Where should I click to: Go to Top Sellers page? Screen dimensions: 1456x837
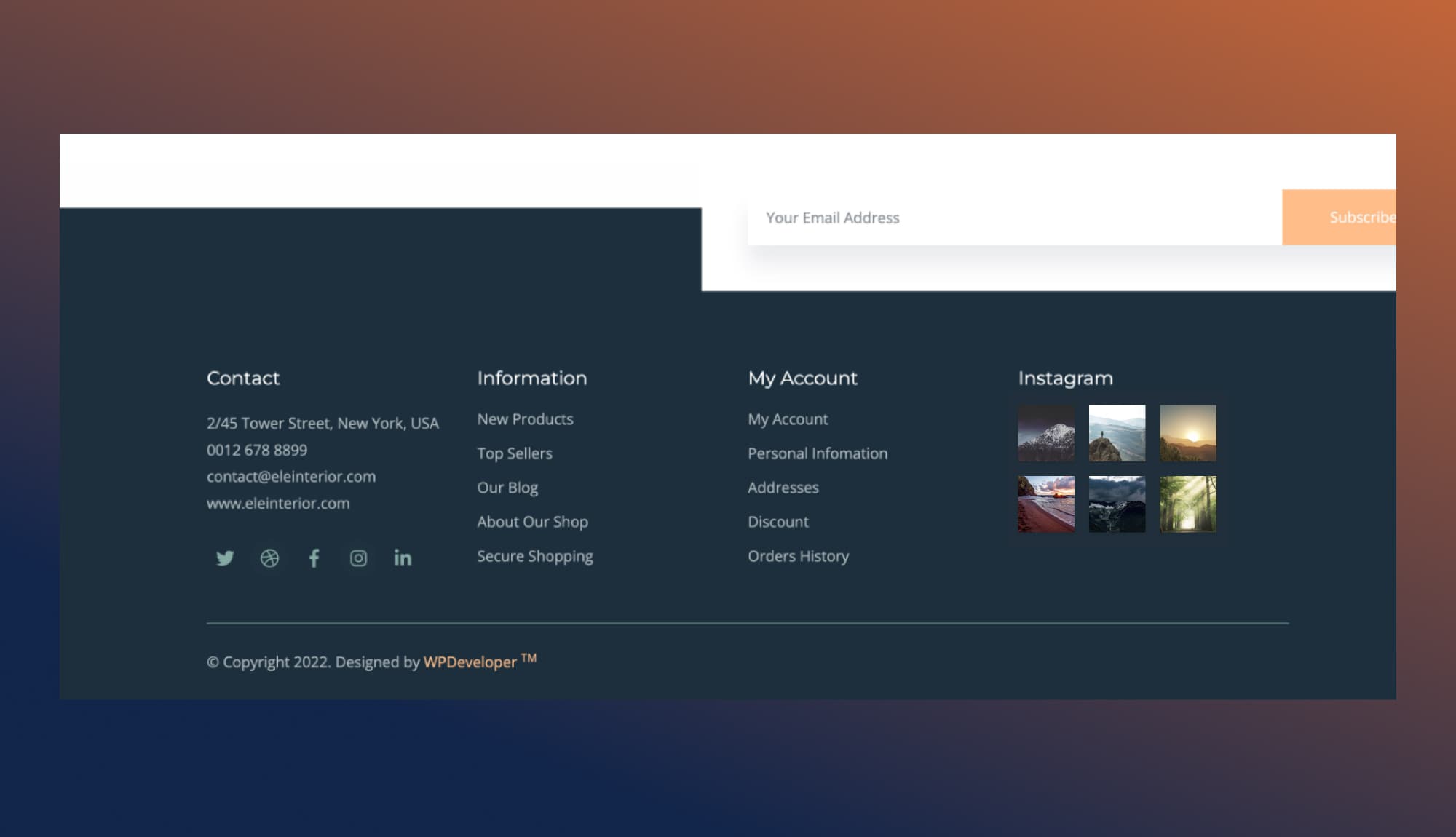tap(515, 453)
